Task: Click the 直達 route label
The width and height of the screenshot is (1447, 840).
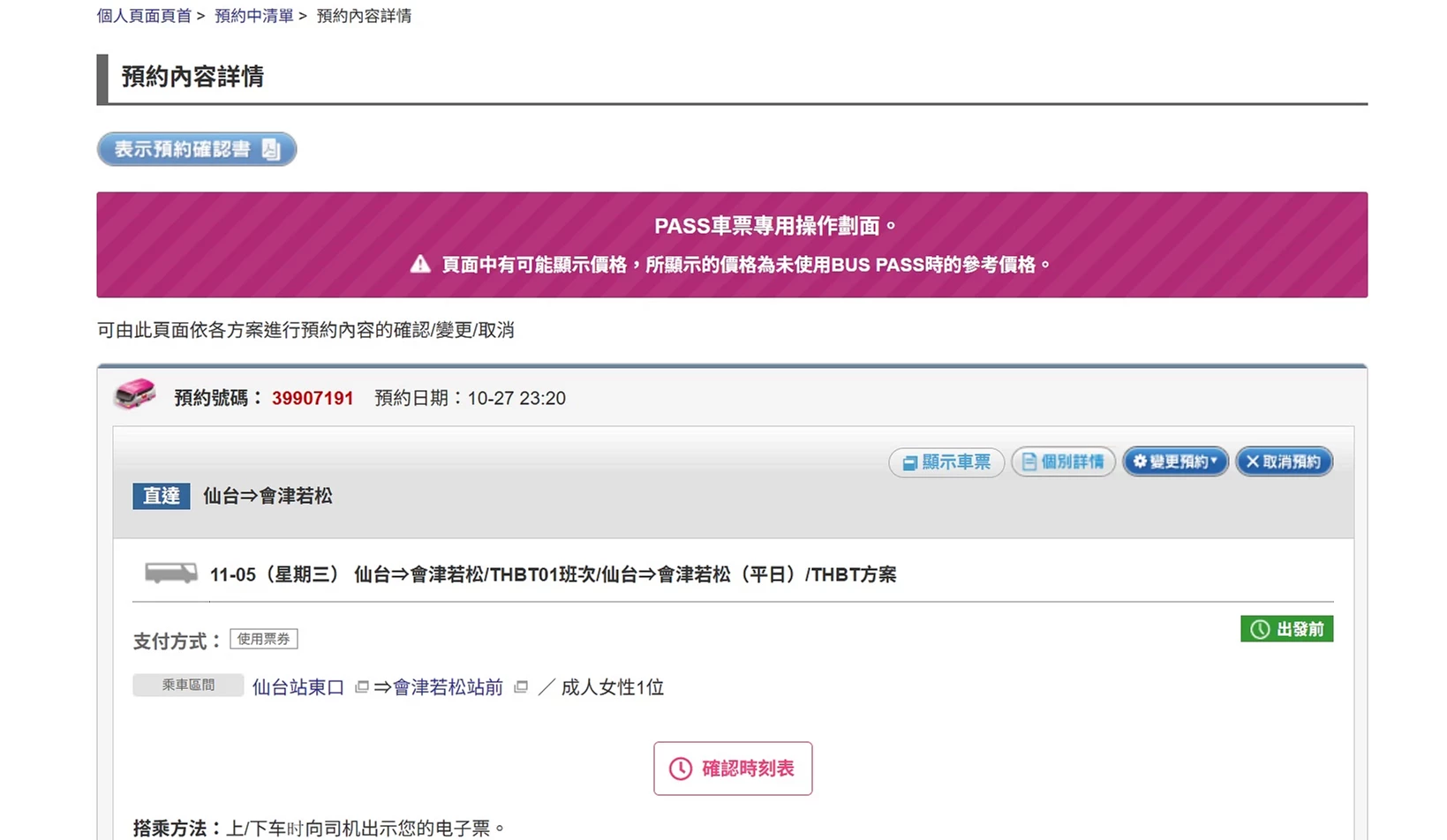Action: pyautogui.click(x=162, y=496)
